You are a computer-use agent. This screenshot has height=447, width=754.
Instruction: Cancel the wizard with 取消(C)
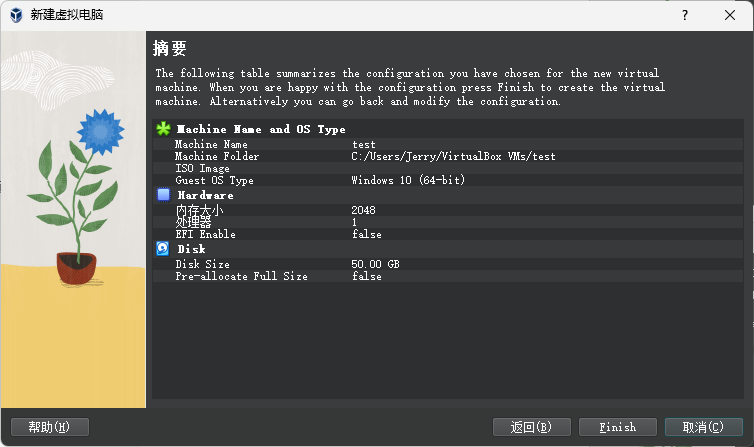click(x=703, y=427)
